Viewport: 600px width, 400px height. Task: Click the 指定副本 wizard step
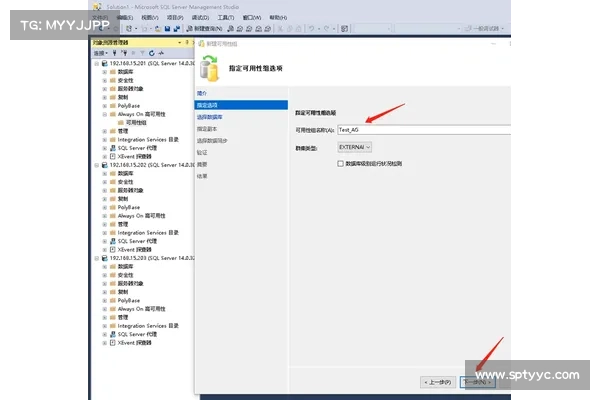207,129
